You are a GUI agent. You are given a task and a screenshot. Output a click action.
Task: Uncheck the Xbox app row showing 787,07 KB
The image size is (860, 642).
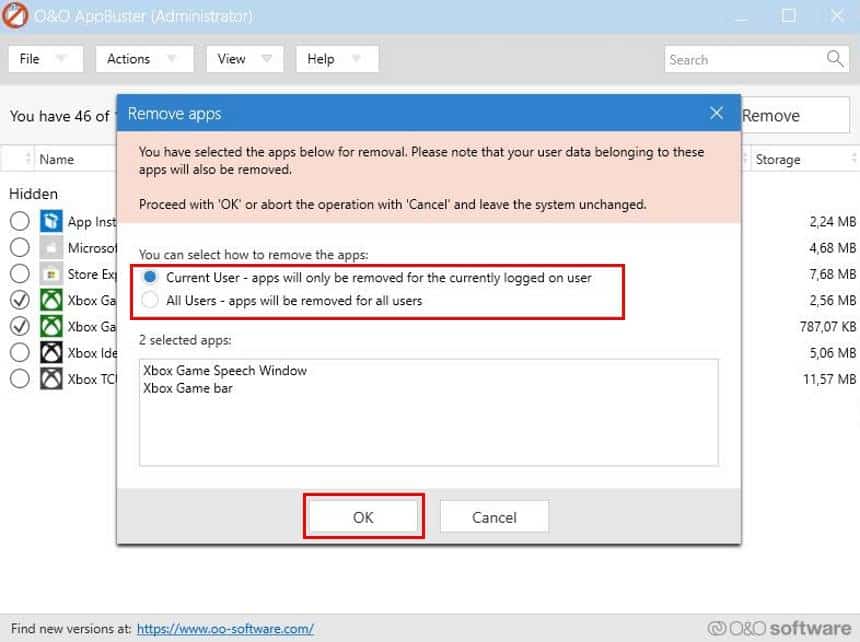pos(20,326)
